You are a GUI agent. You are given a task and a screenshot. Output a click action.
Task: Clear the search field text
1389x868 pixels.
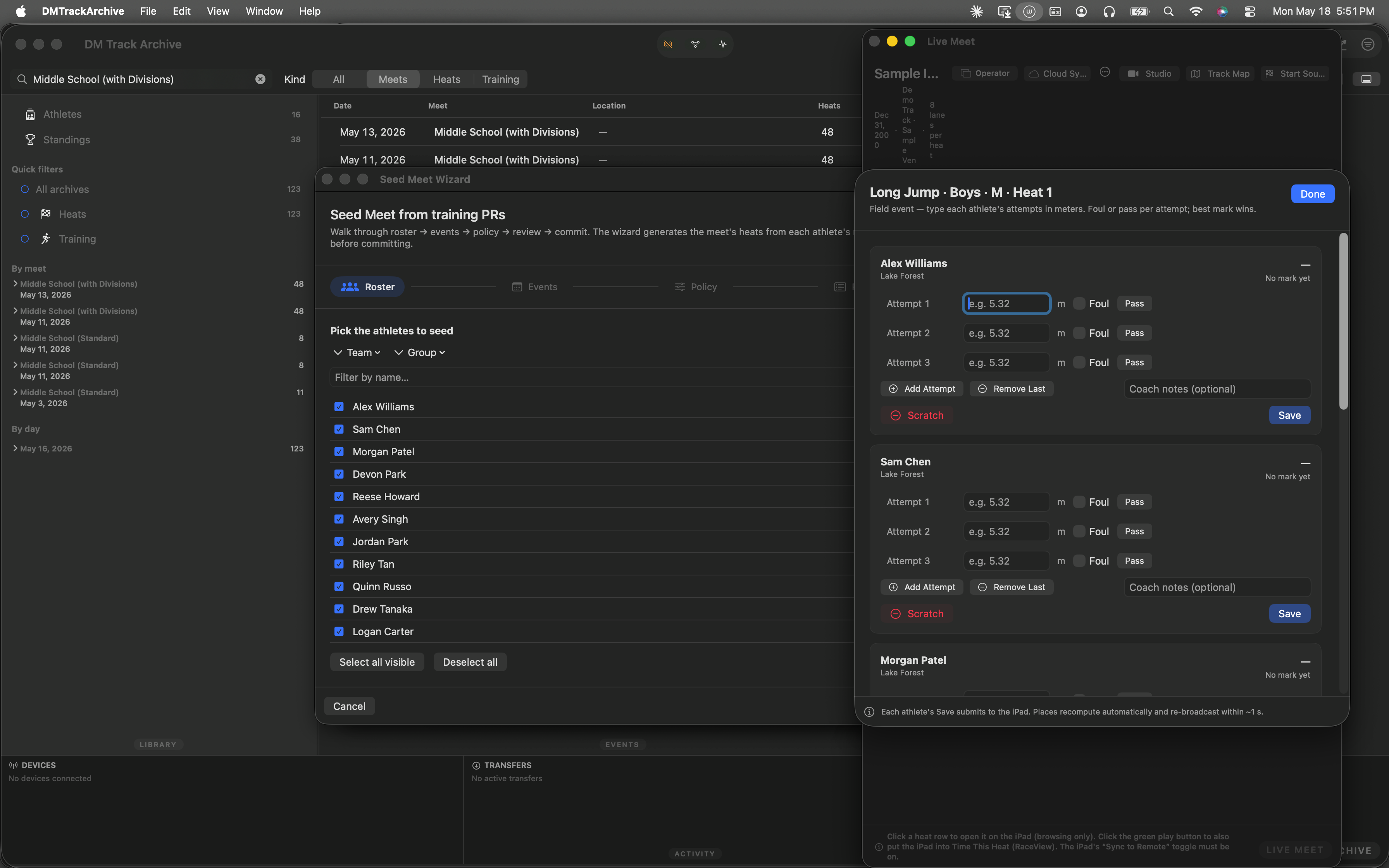260,79
